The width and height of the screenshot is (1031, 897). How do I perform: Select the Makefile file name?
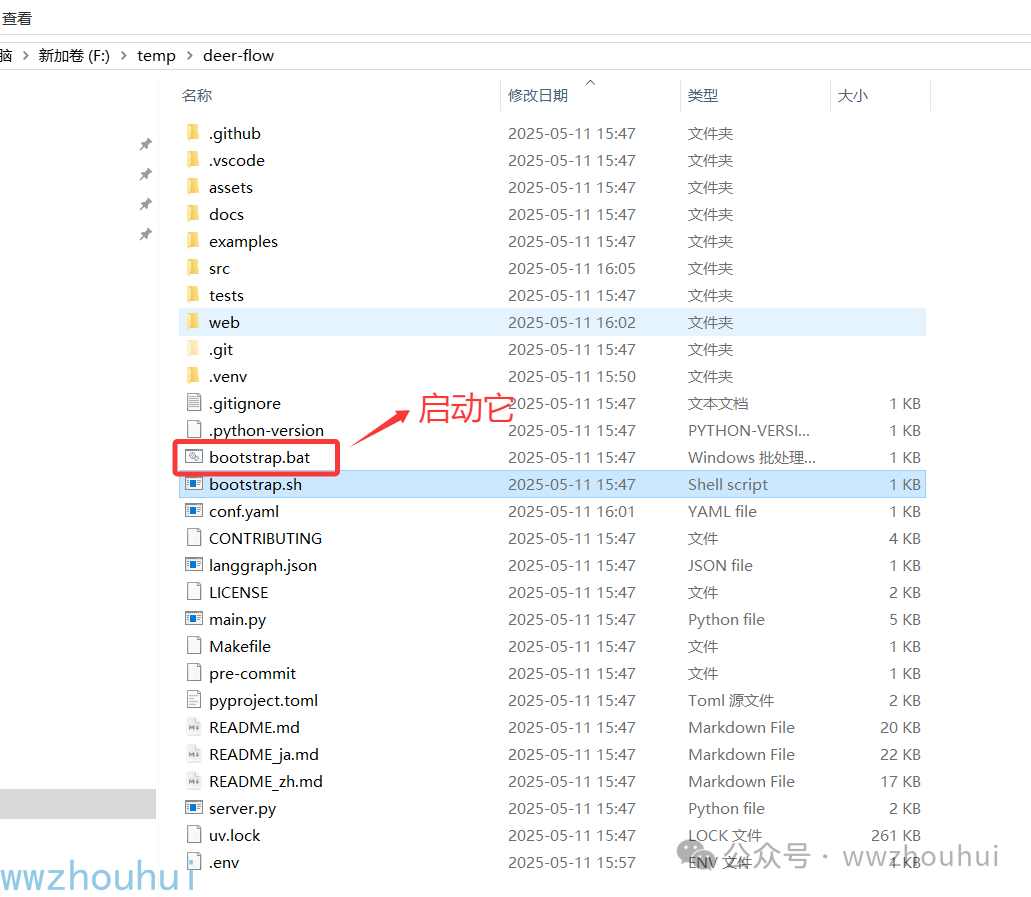240,646
